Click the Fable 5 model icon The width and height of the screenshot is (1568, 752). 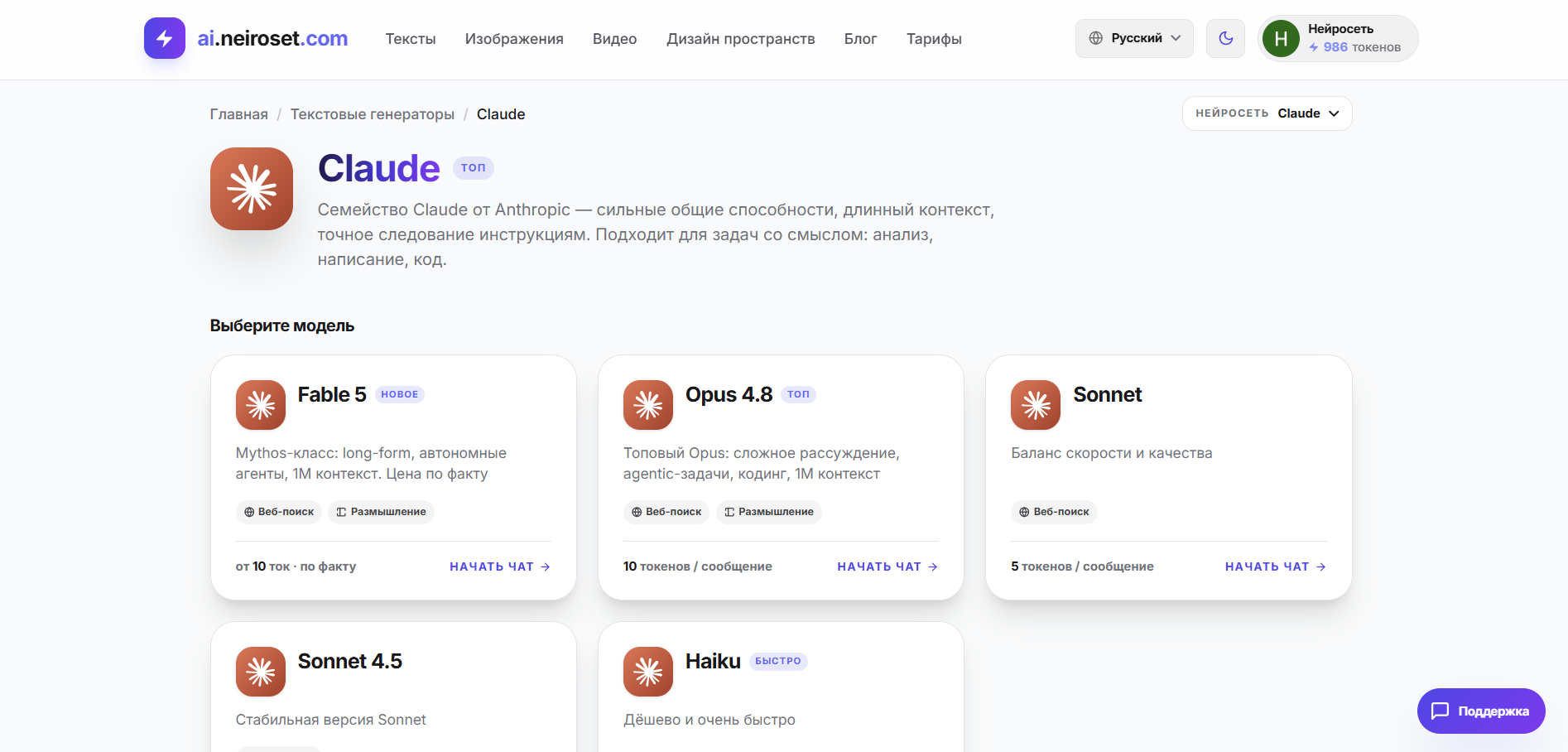(x=261, y=405)
